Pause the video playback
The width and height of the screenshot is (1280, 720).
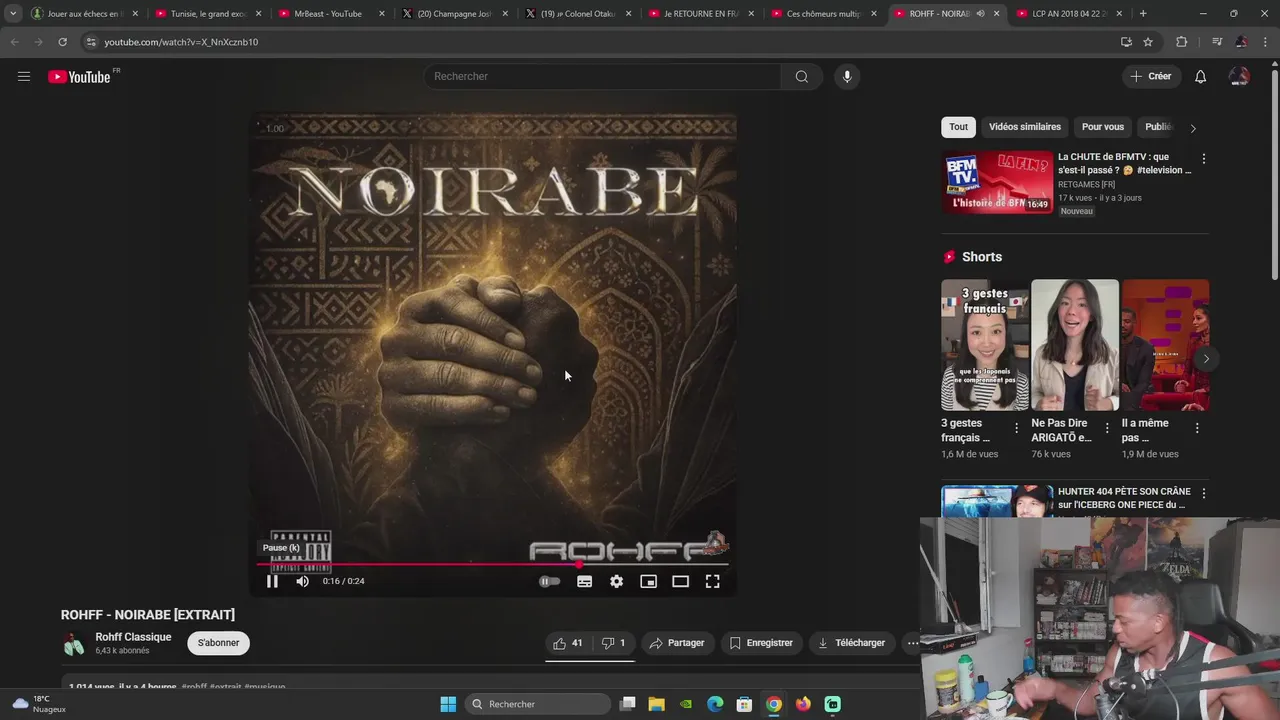pyautogui.click(x=272, y=581)
